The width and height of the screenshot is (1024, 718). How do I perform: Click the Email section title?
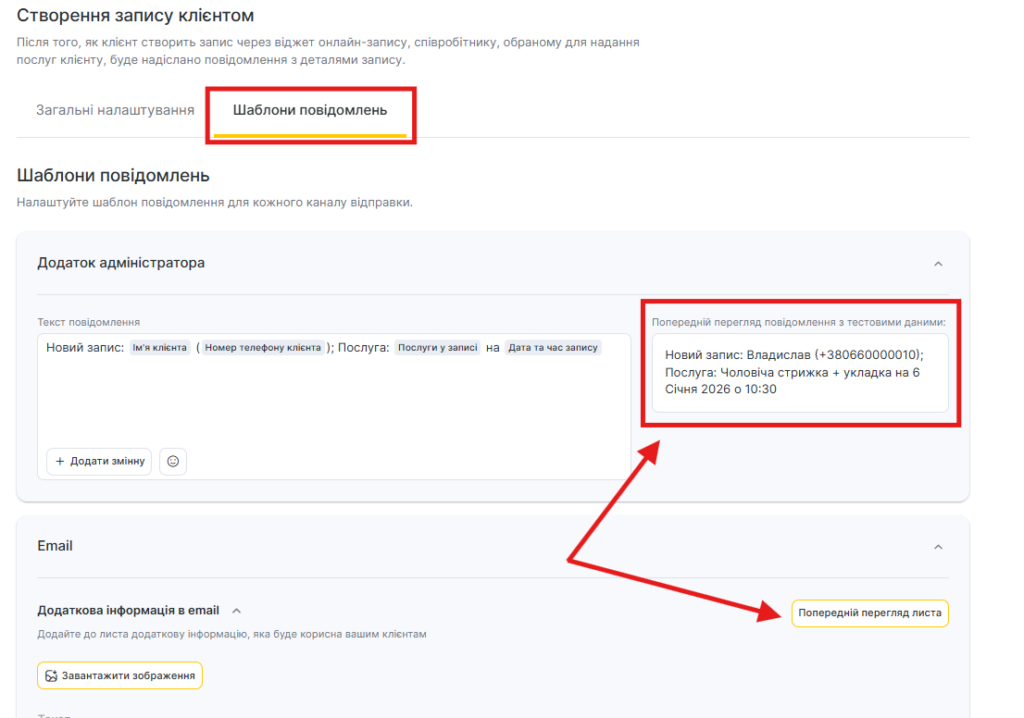(x=55, y=546)
